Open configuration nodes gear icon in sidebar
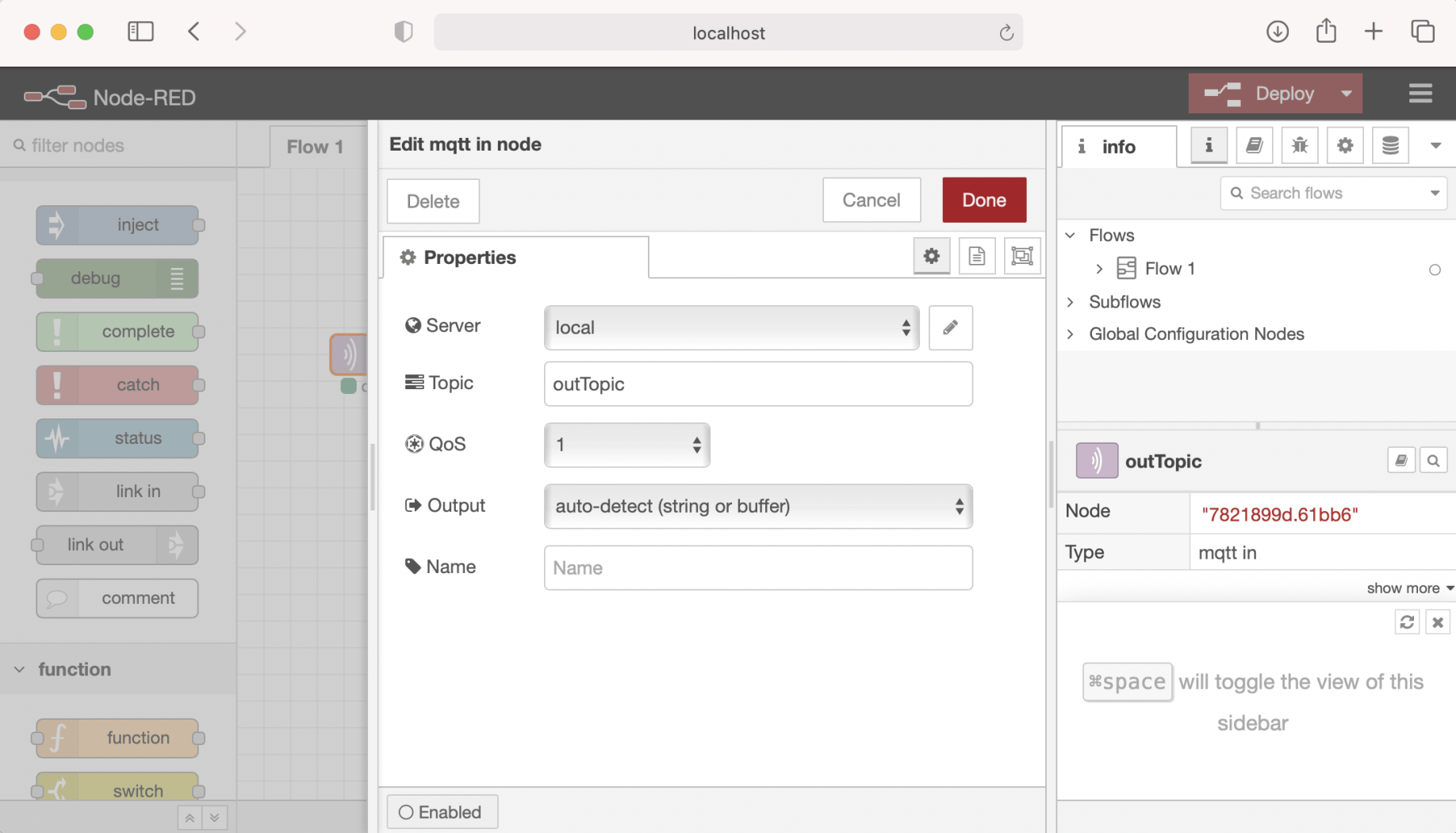Viewport: 1456px width, 833px height. 1344,146
